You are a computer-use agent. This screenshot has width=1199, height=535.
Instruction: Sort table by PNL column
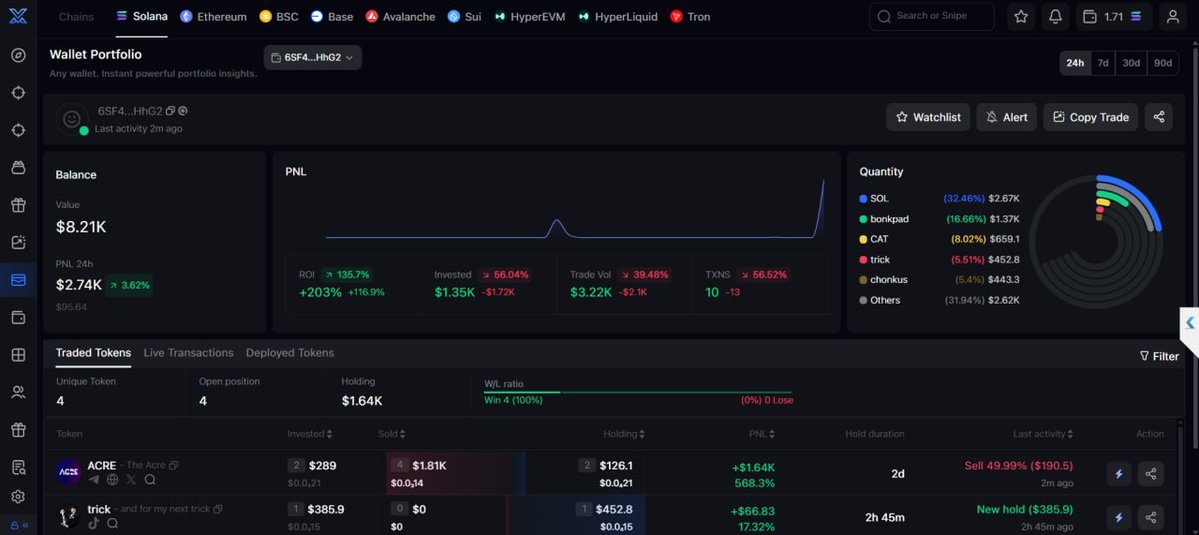pyautogui.click(x=762, y=434)
